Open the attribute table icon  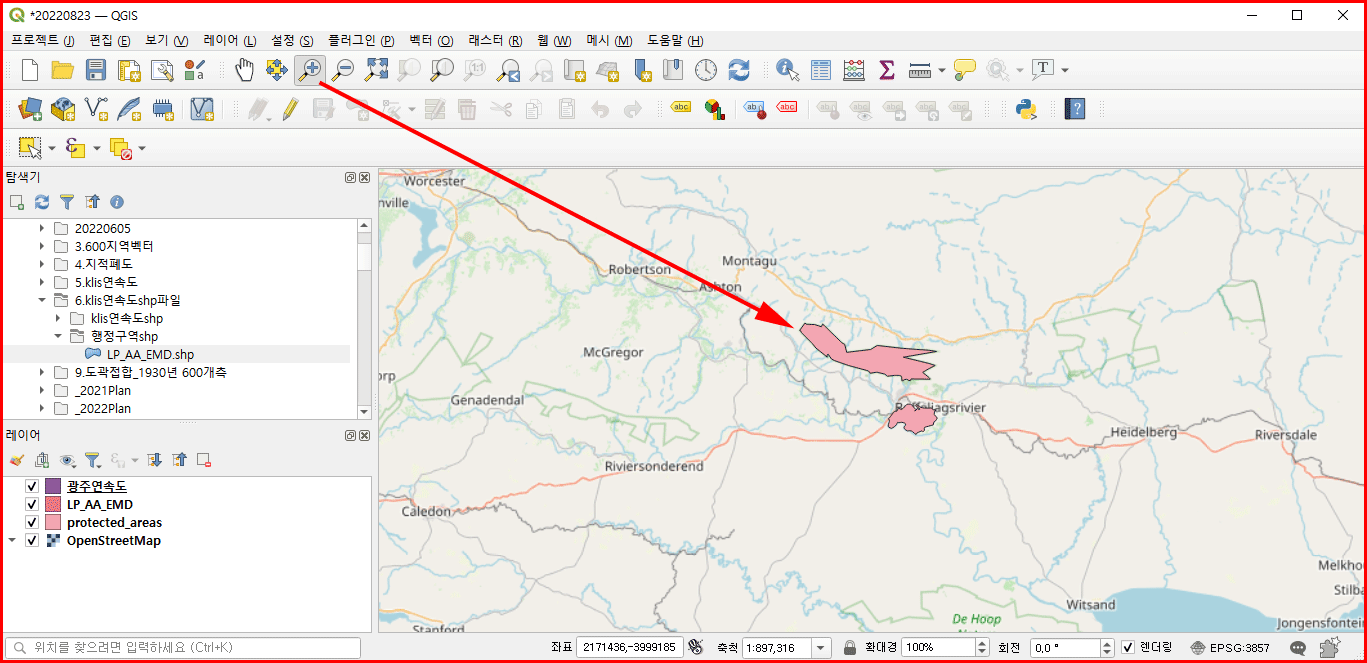(821, 70)
